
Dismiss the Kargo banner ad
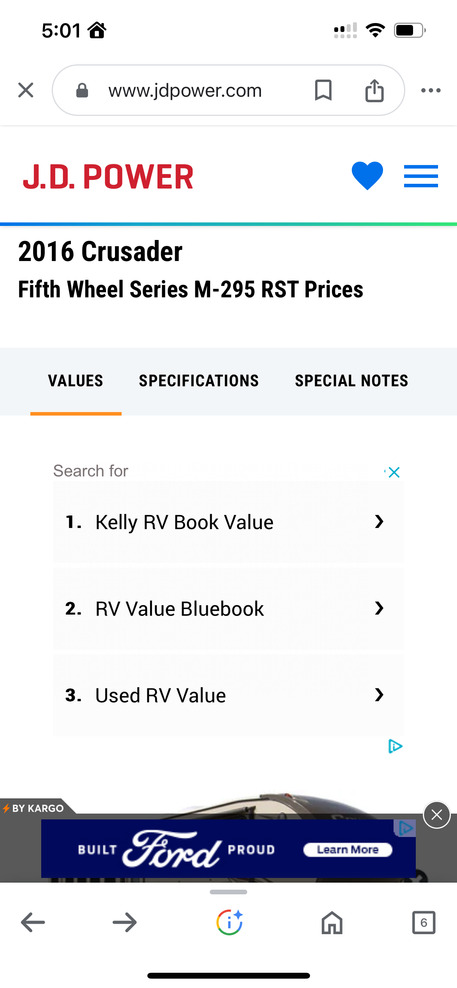coord(436,815)
